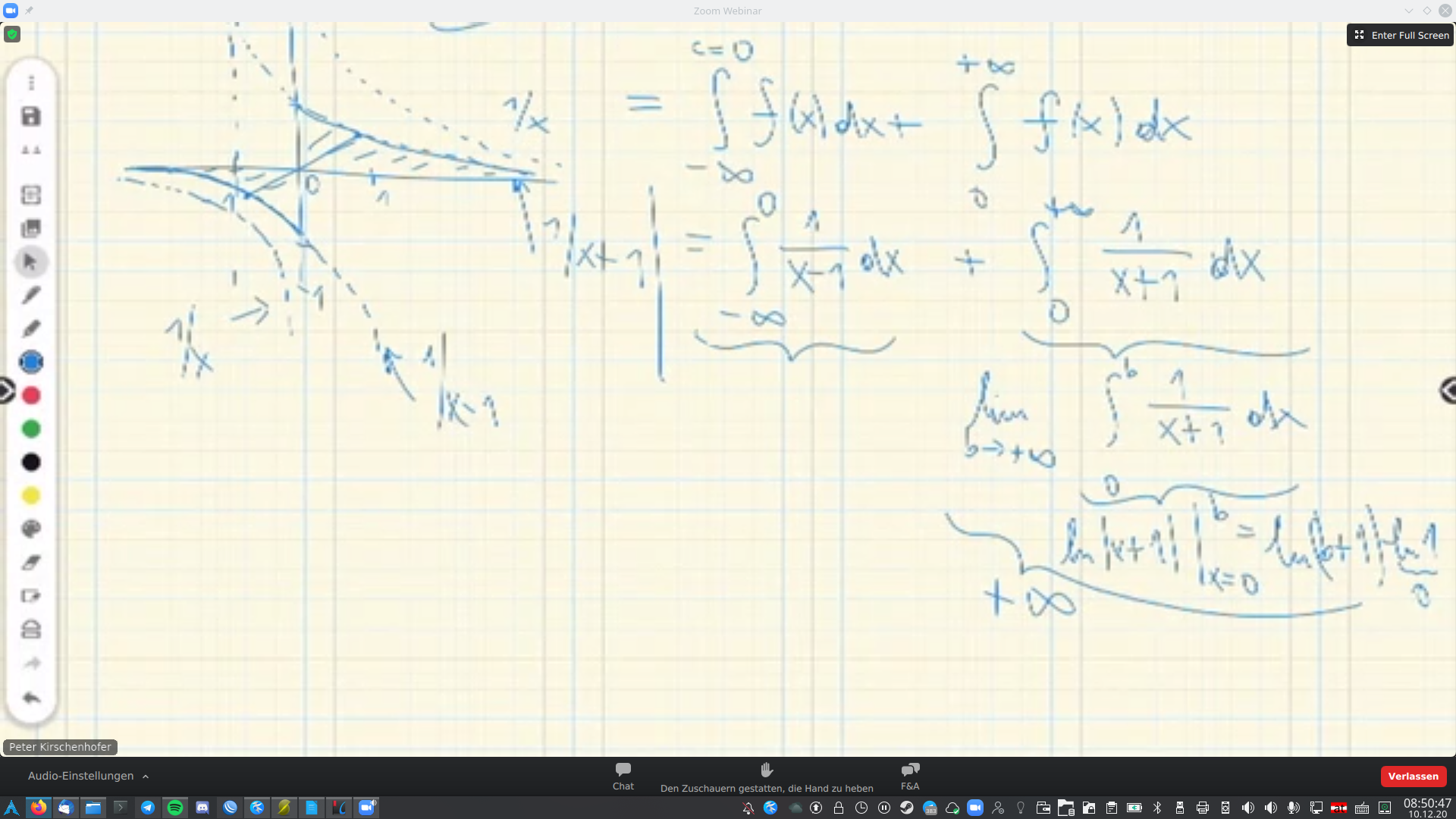Allow viewers to raise hand
Screen dimensions: 1456x819
coord(766,776)
